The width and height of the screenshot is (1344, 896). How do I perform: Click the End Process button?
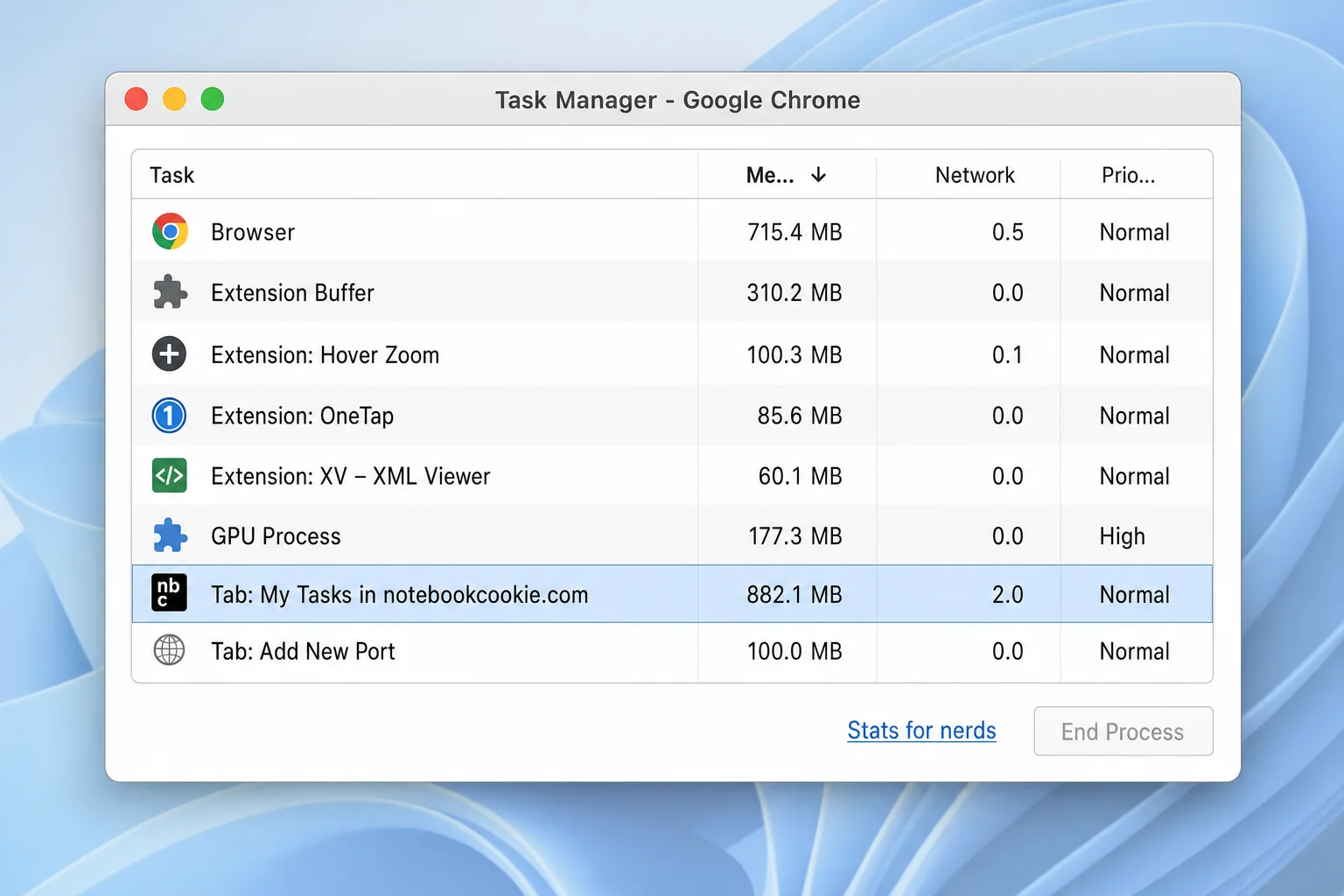(x=1123, y=731)
